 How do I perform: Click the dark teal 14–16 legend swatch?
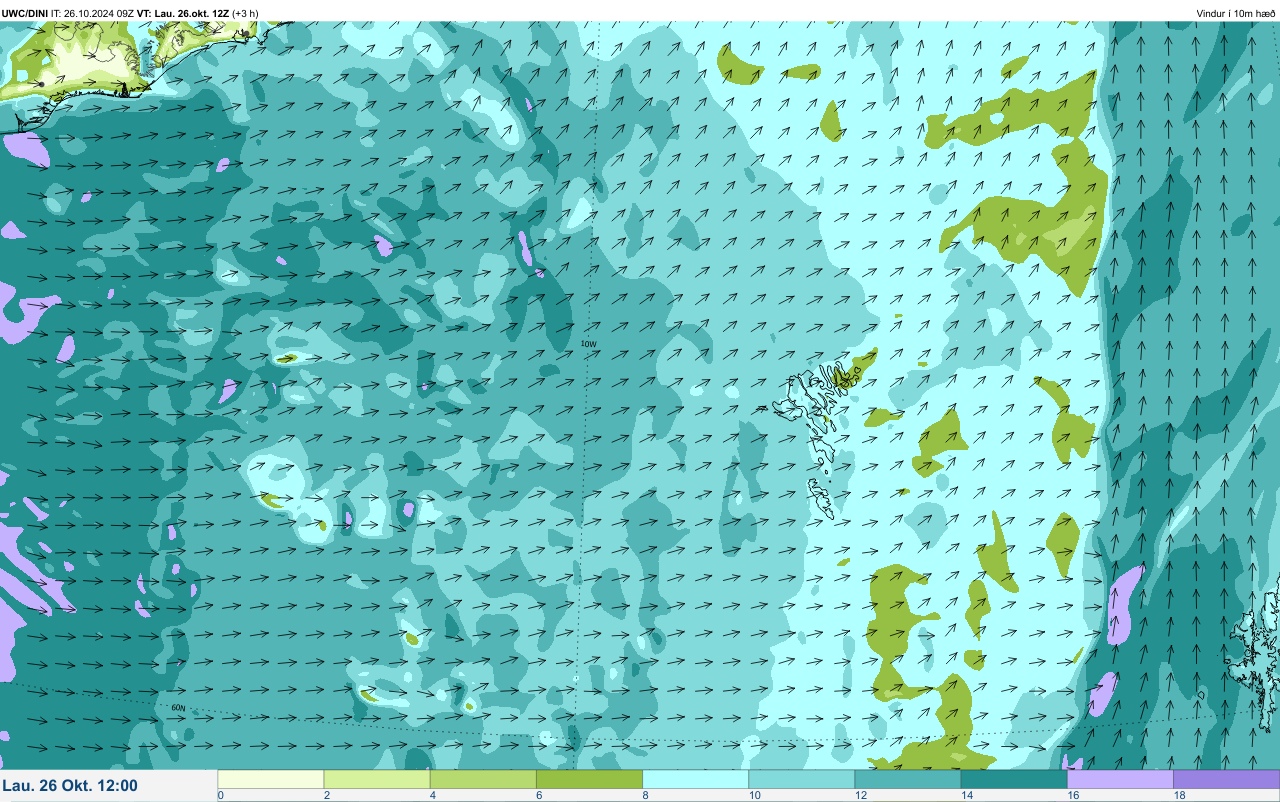coord(1013,779)
